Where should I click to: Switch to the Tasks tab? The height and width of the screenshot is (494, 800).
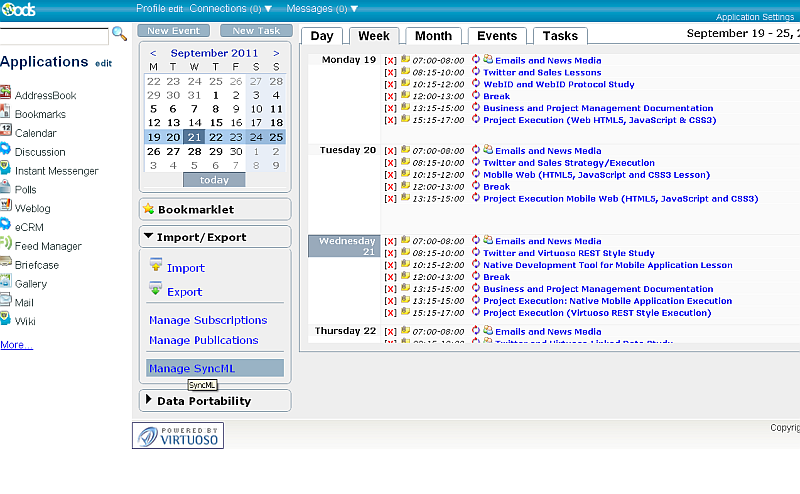coord(560,36)
